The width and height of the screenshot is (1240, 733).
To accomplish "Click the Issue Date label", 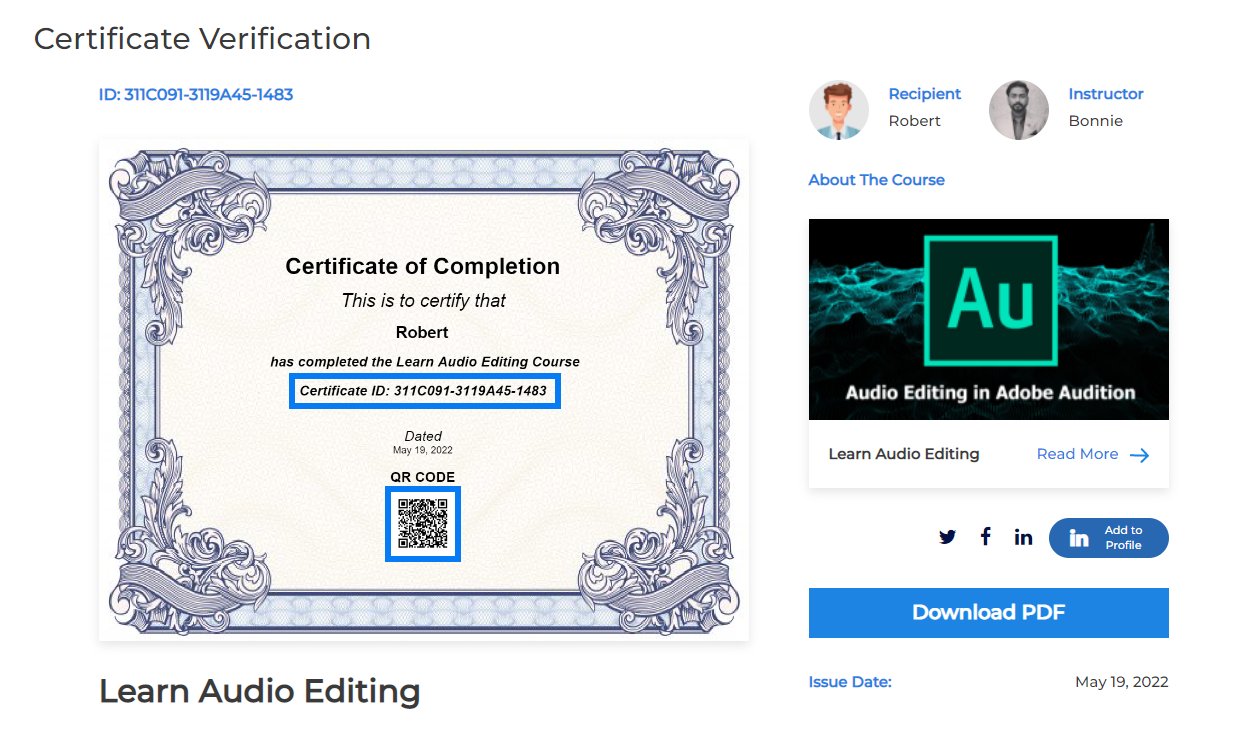I will tap(850, 681).
